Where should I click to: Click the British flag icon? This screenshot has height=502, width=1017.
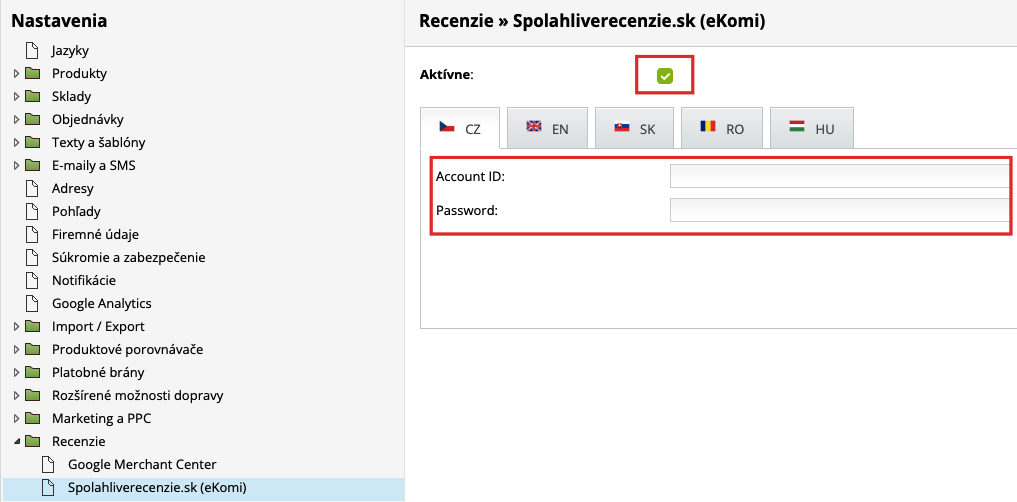click(534, 127)
